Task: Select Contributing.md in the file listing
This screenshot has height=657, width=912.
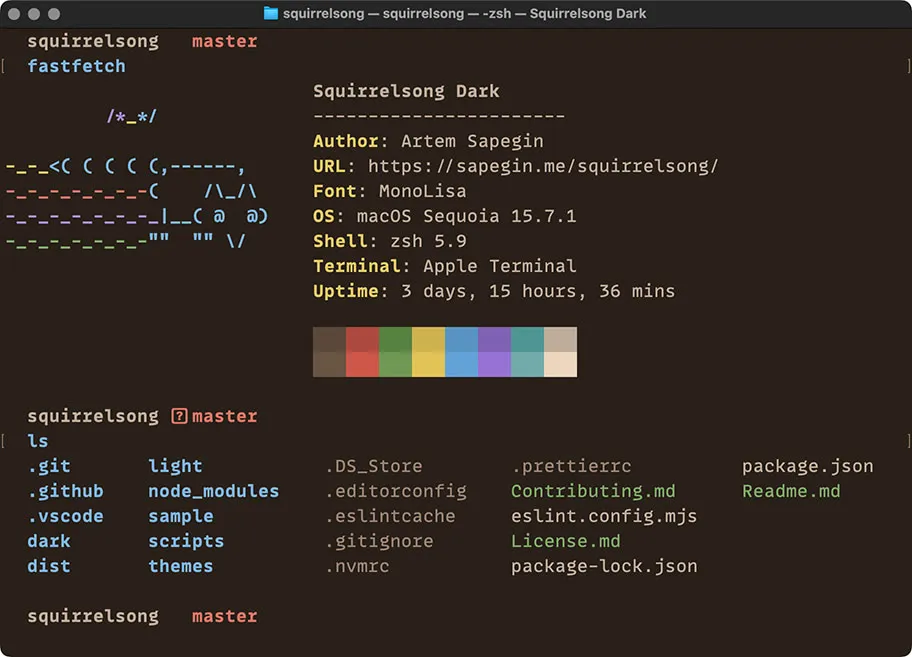Action: click(x=592, y=491)
